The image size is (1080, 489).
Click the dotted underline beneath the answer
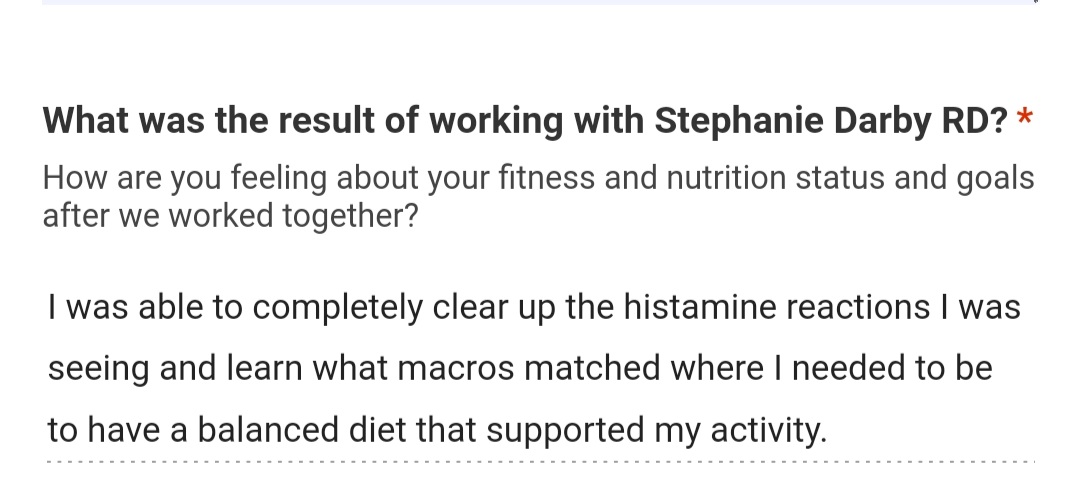tap(541, 461)
